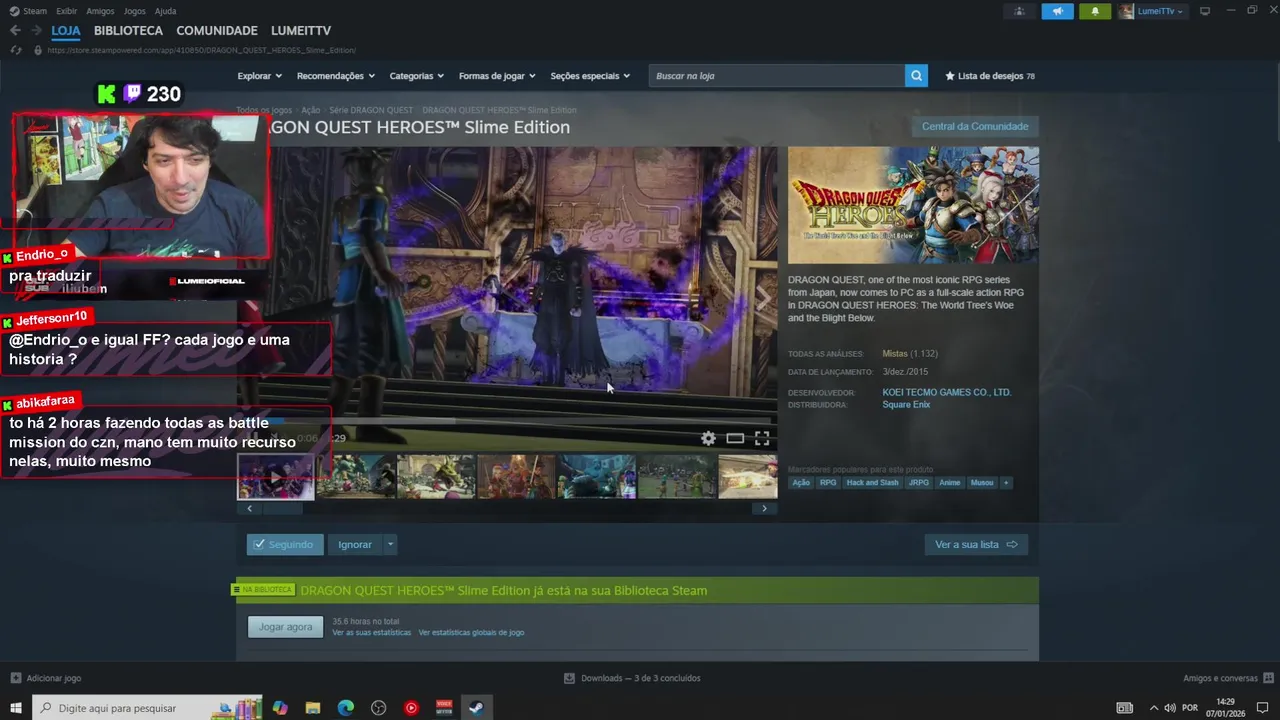The width and height of the screenshot is (1280, 720).
Task: Switch to the COMUNIDADE tab
Action: point(217,31)
